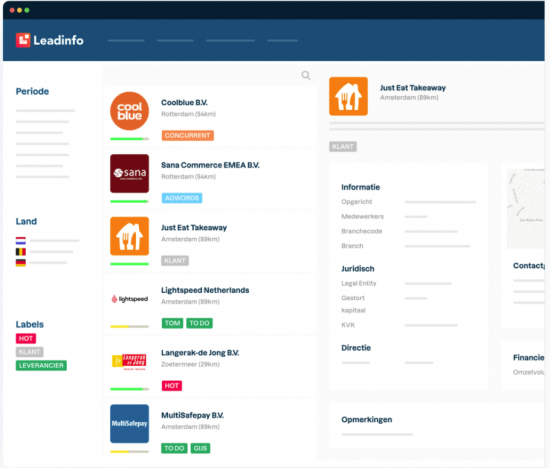This screenshot has height=468, width=550.
Task: Filter by the Belgium flag
Action: point(21,252)
